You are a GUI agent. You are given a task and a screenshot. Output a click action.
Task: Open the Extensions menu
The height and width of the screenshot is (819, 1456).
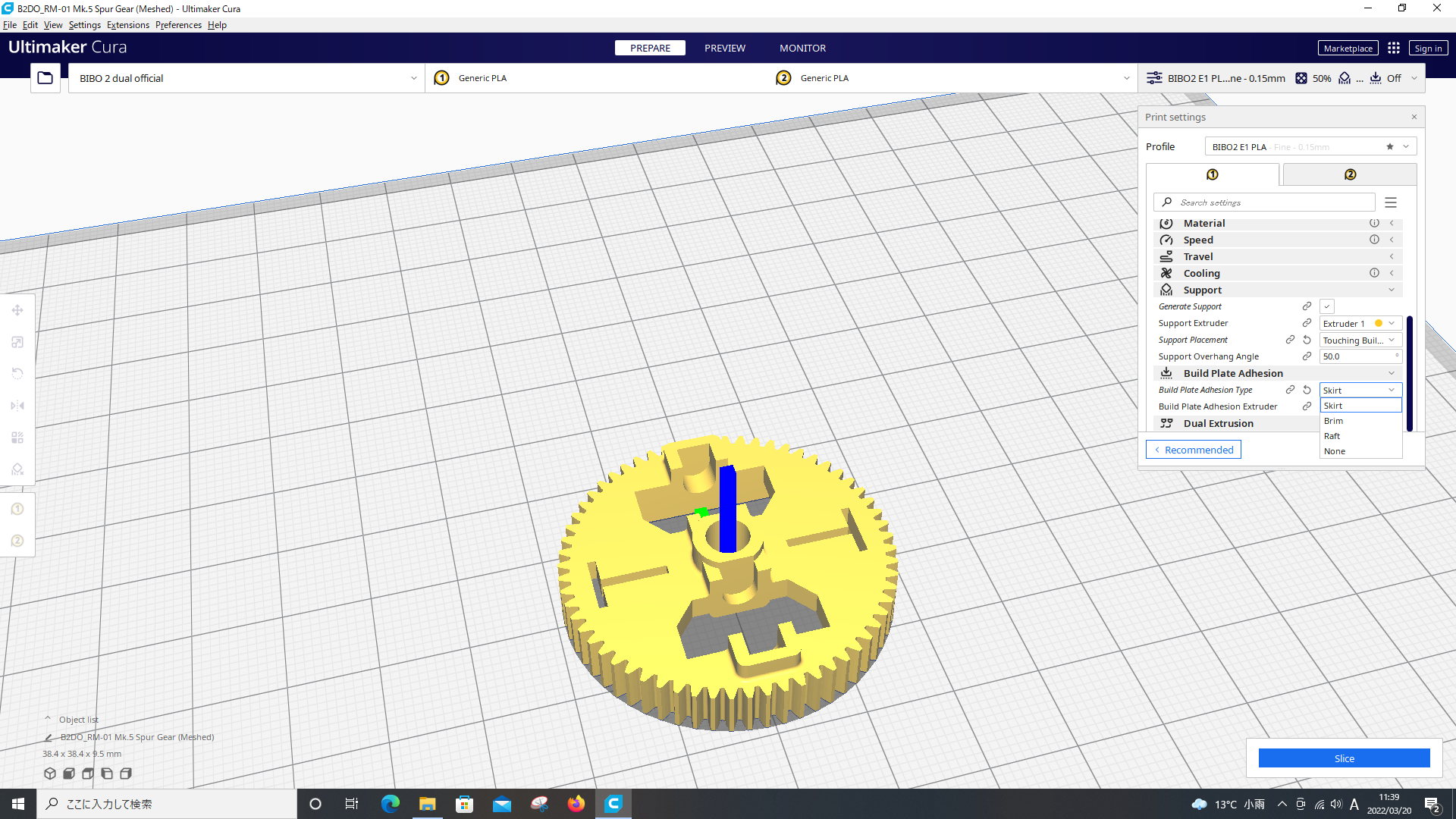click(125, 25)
